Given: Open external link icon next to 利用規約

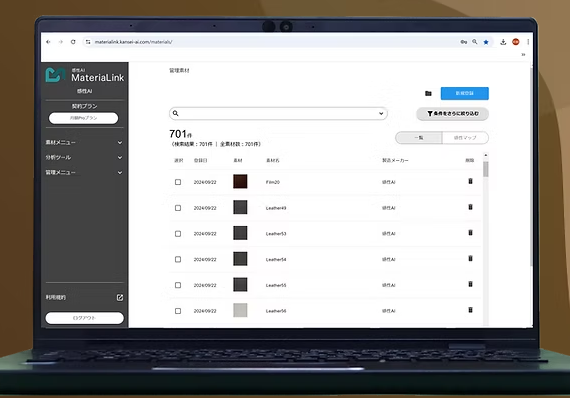Looking at the screenshot, I should 120,298.
